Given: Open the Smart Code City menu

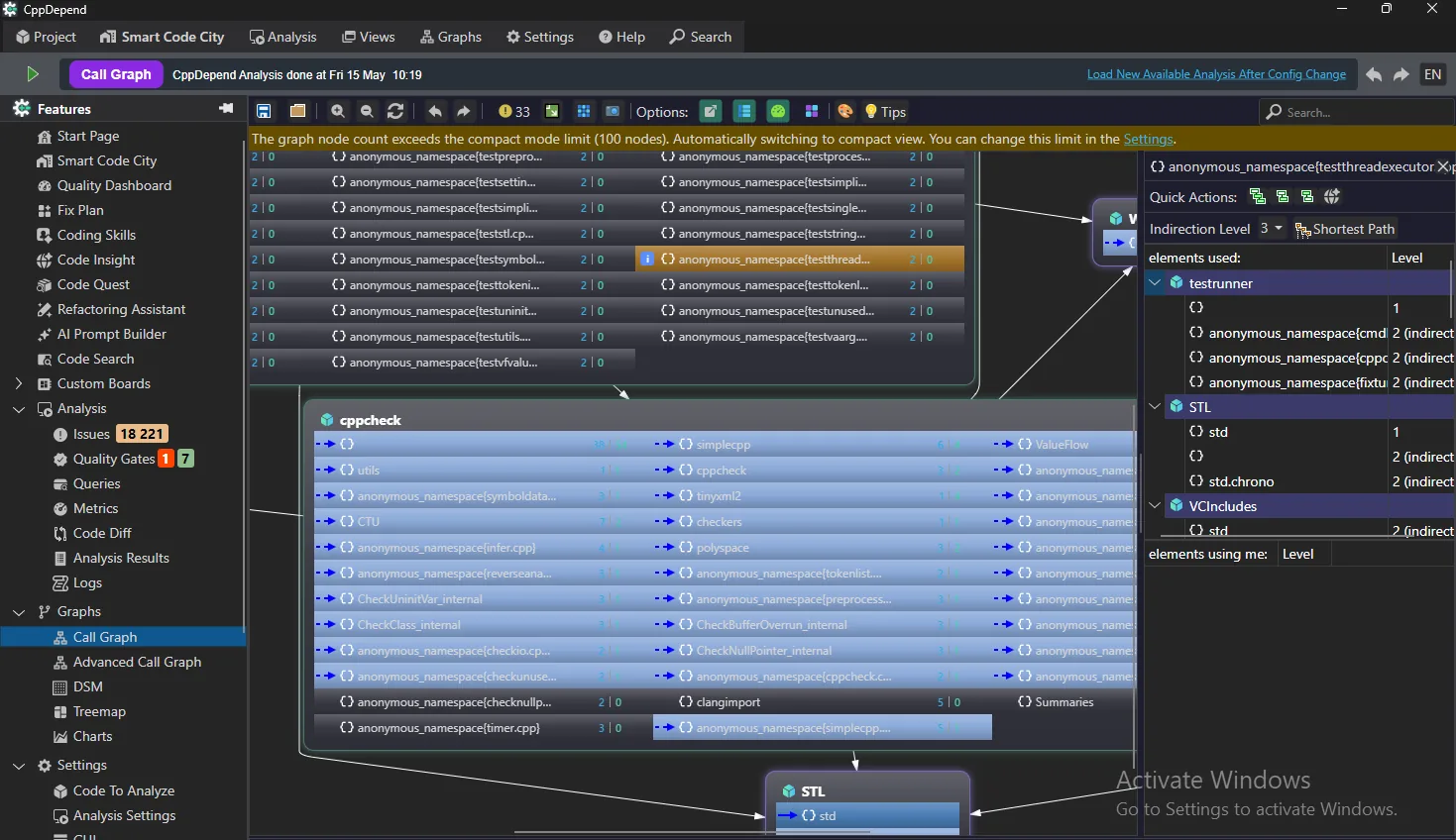Looking at the screenshot, I should coord(163,37).
